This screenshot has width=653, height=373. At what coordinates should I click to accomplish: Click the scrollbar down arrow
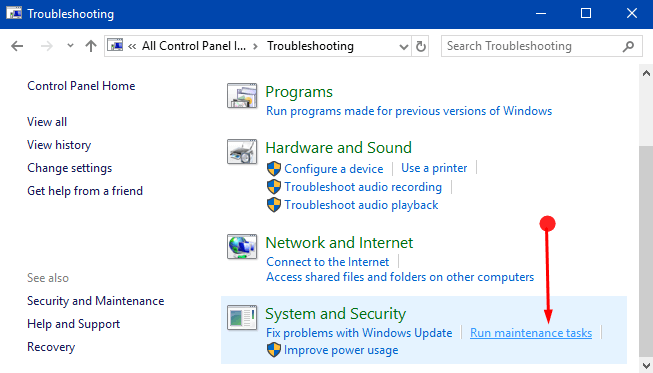pyautogui.click(x=646, y=366)
